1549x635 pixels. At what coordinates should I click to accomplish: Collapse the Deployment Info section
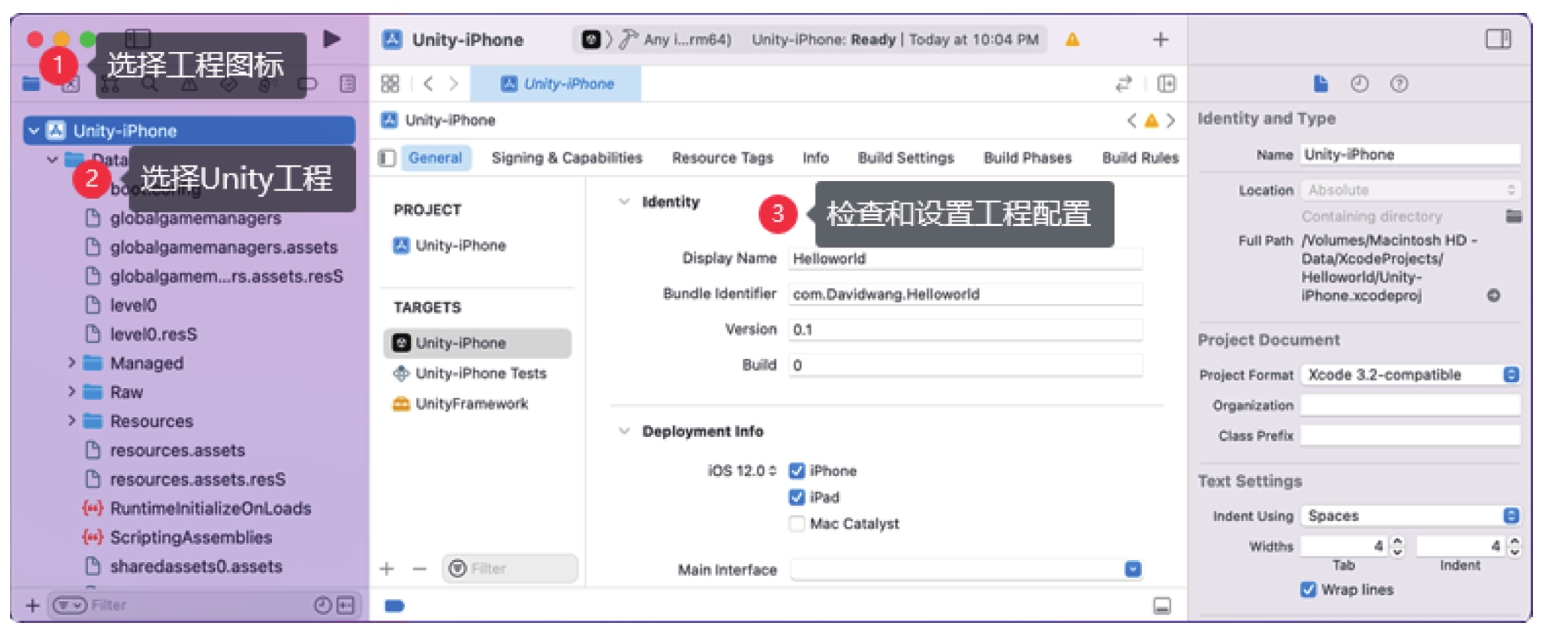pyautogui.click(x=623, y=432)
